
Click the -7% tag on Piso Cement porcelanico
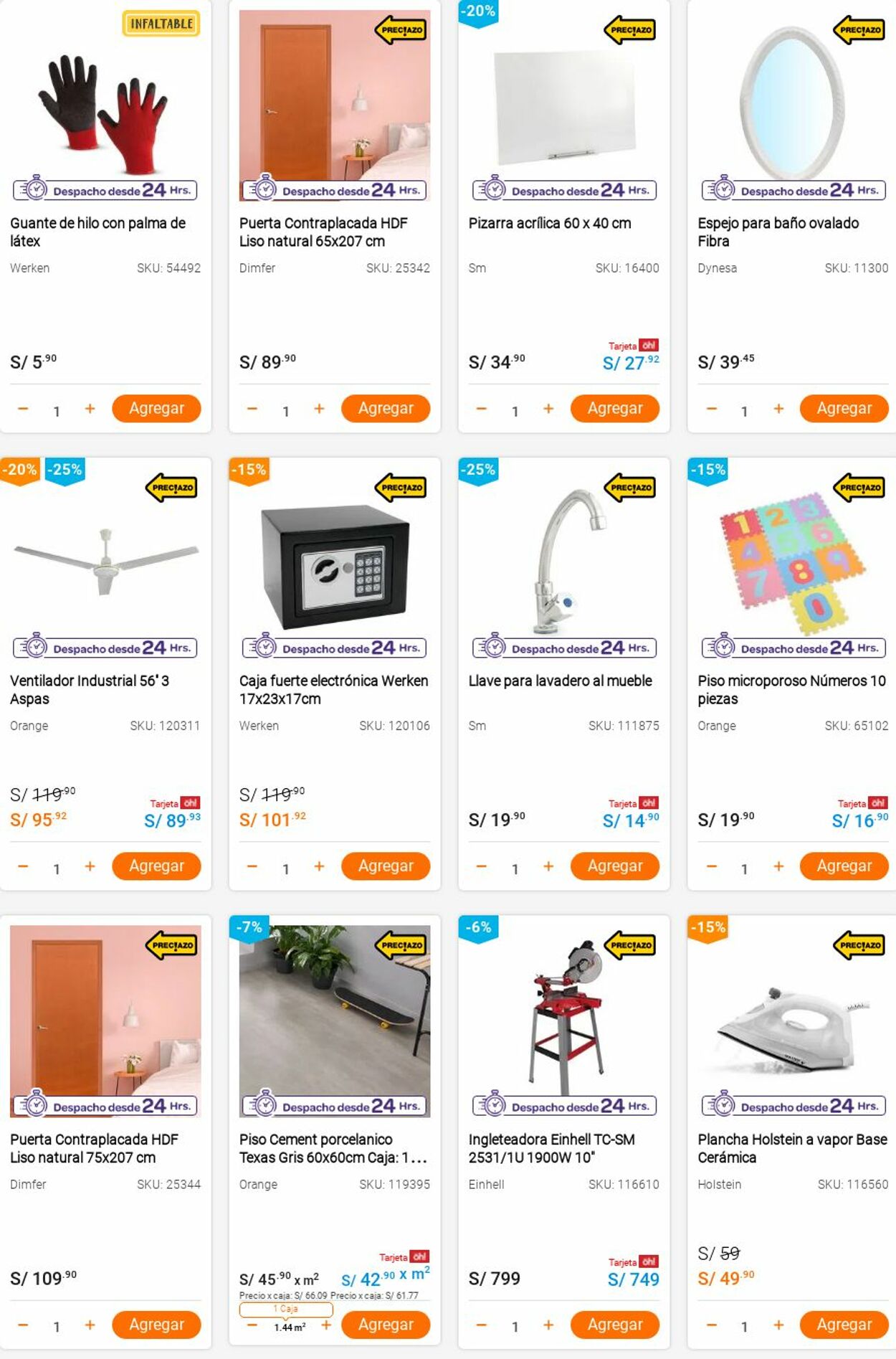pos(249,928)
